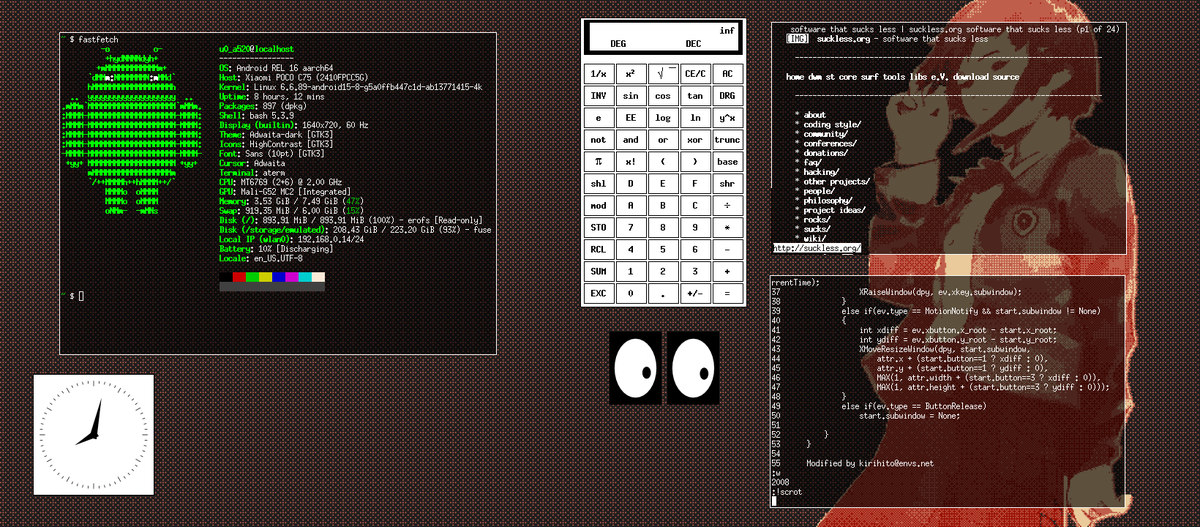The width and height of the screenshot is (1200, 527).
Task: Click the blue palette block in fastfetch
Action: [x=278, y=277]
